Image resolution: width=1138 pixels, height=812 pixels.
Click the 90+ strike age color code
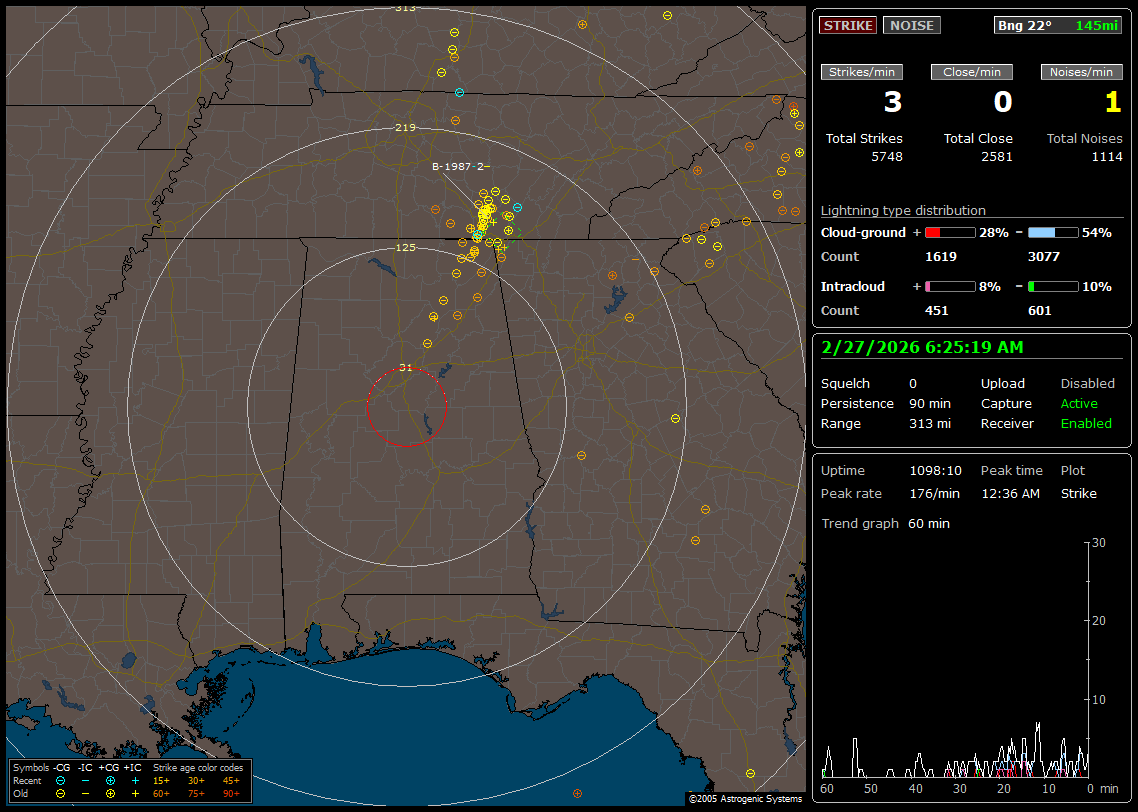(232, 793)
